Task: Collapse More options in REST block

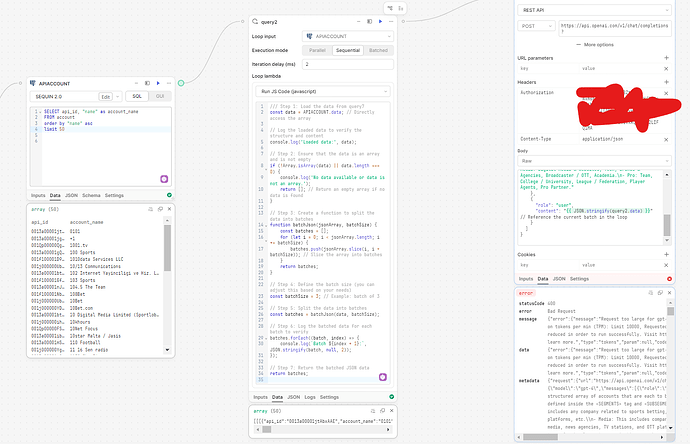Action: [x=595, y=45]
